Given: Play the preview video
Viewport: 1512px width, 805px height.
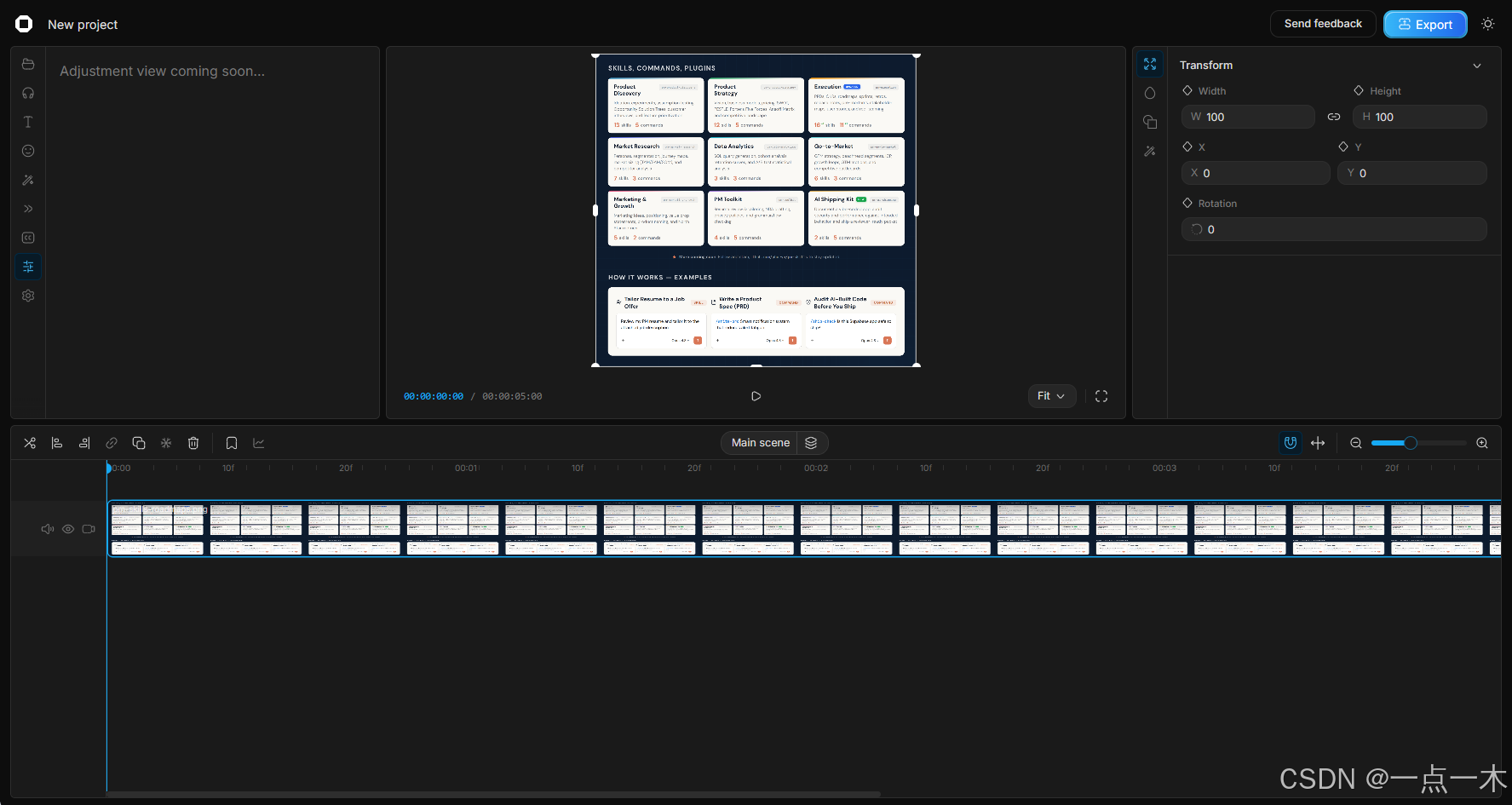Looking at the screenshot, I should 756,396.
